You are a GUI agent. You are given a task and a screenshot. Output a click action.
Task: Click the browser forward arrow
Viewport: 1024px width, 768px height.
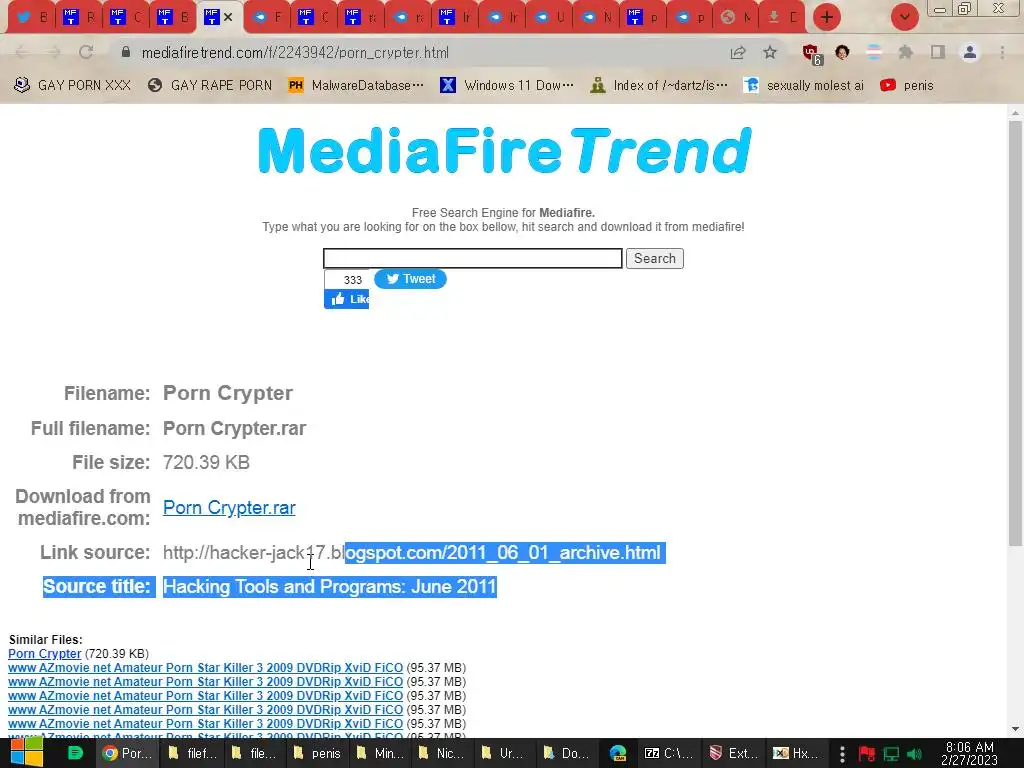(54, 52)
